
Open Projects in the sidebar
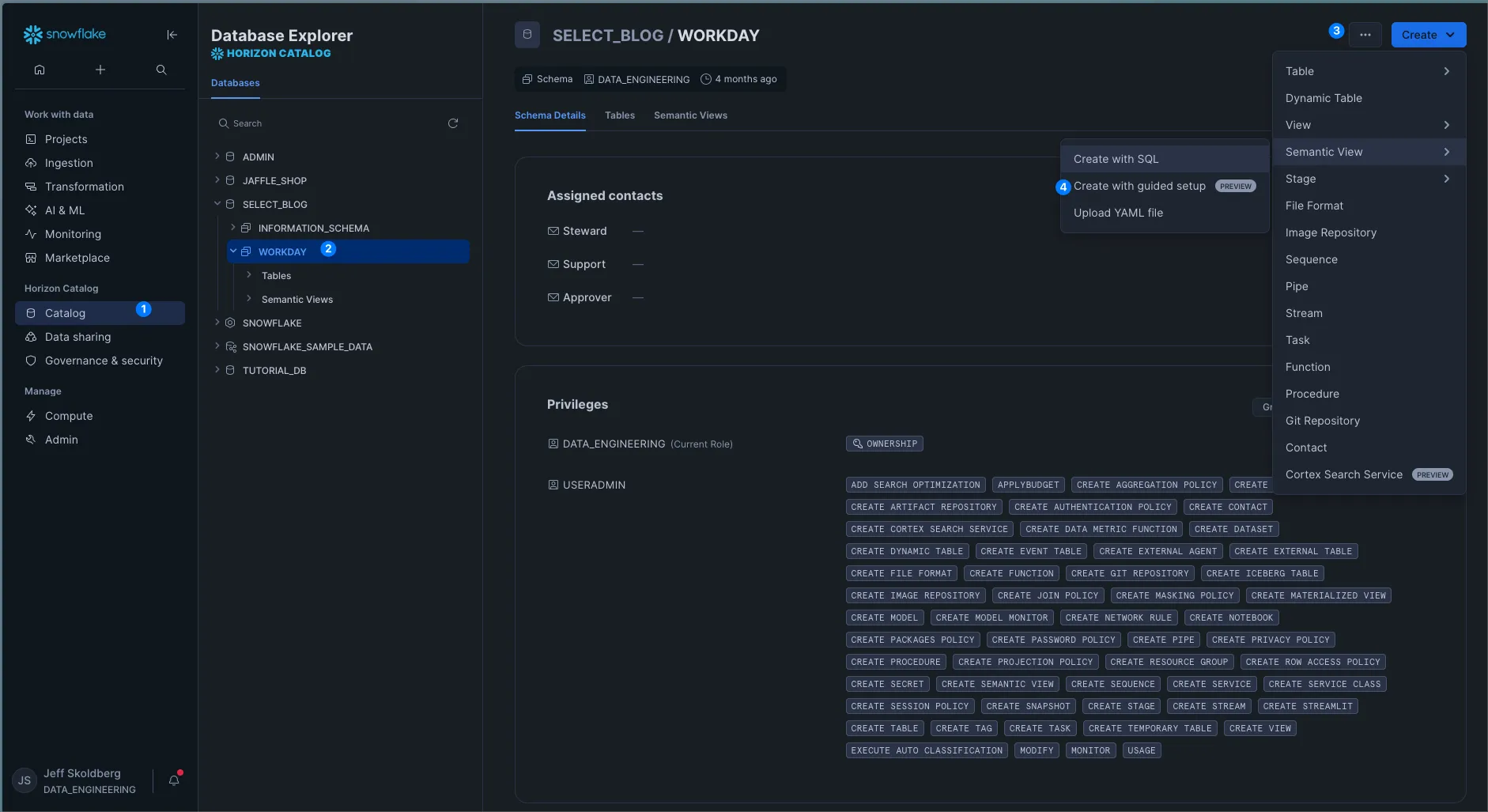coord(100,139)
